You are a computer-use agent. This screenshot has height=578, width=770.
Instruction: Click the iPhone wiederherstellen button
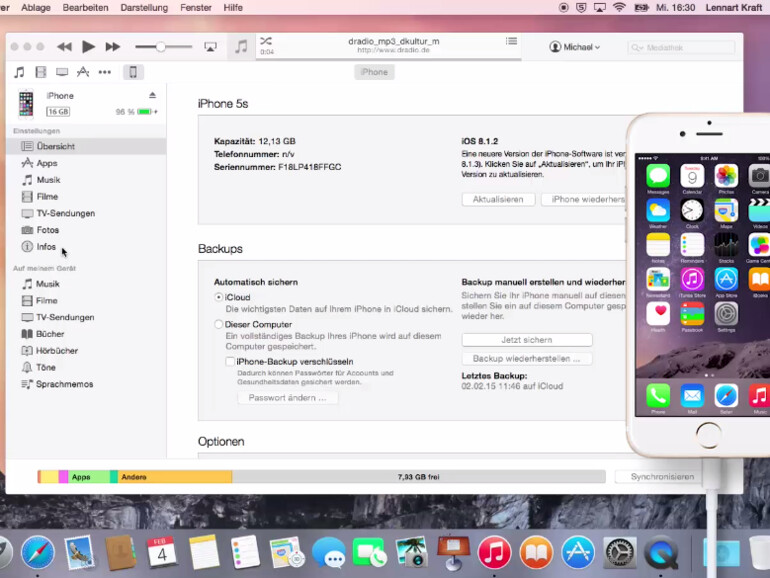(584, 199)
